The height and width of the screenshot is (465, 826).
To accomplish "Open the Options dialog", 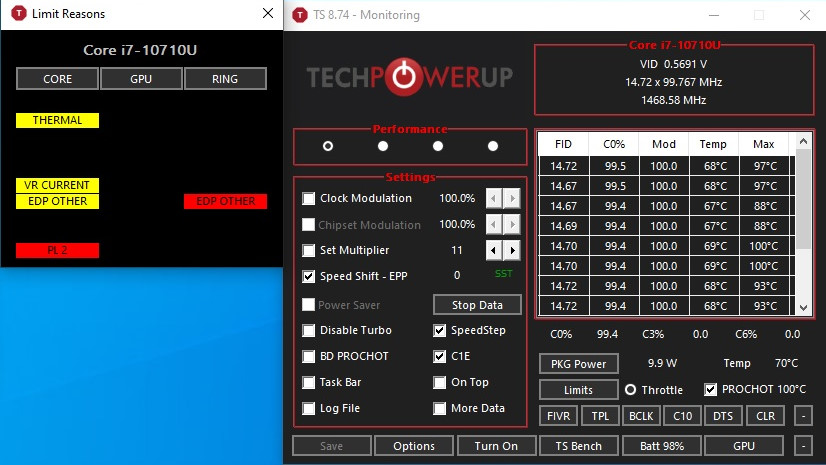I will click(414, 446).
